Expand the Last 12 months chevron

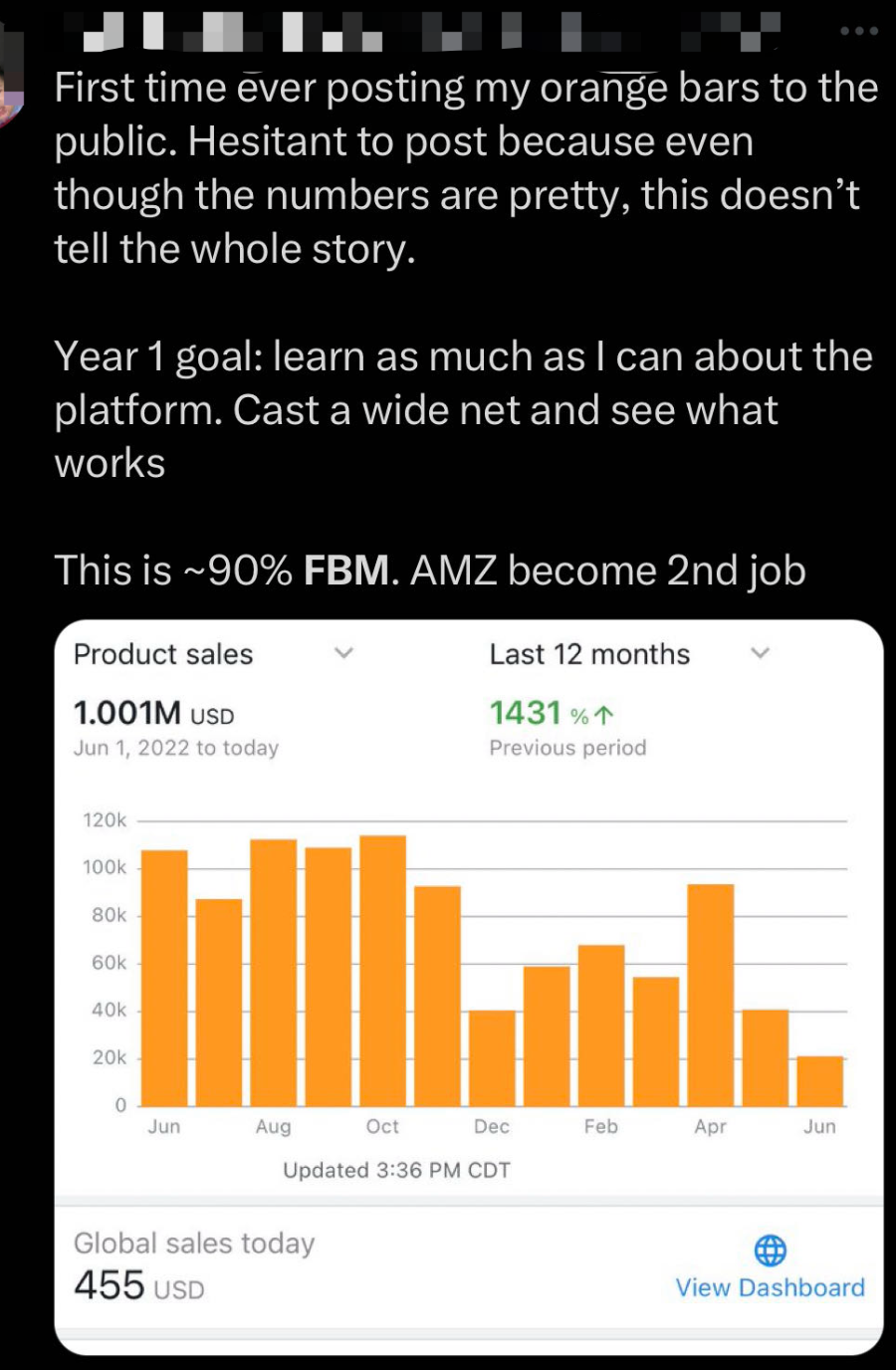click(761, 653)
